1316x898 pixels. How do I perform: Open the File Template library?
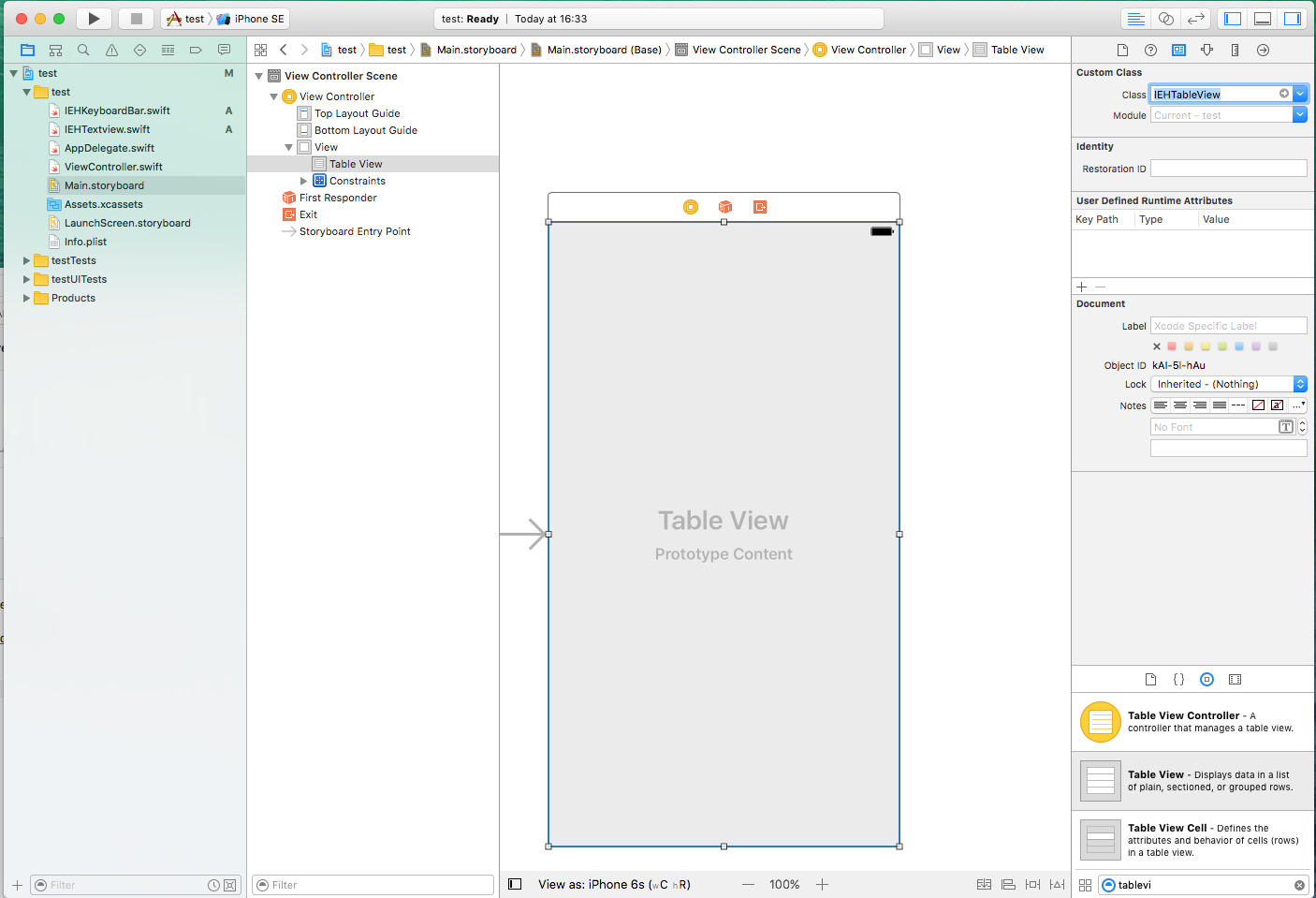coord(1150,679)
